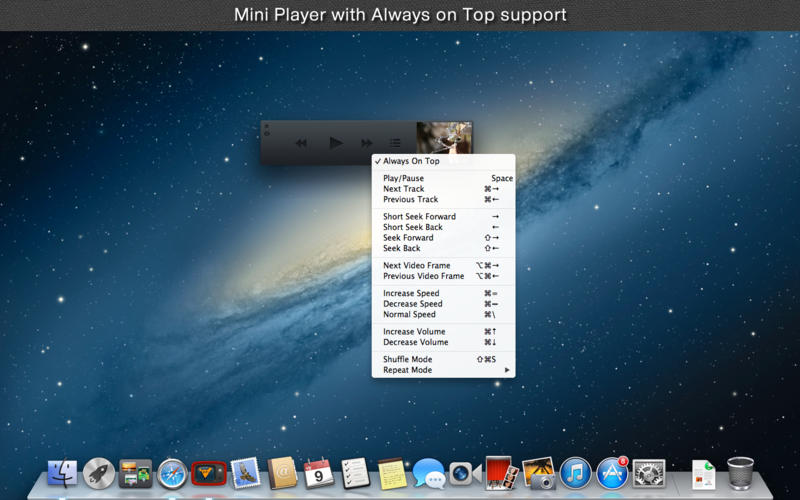Open the playlist icon in the mini player
The width and height of the screenshot is (800, 500).
[x=395, y=143]
